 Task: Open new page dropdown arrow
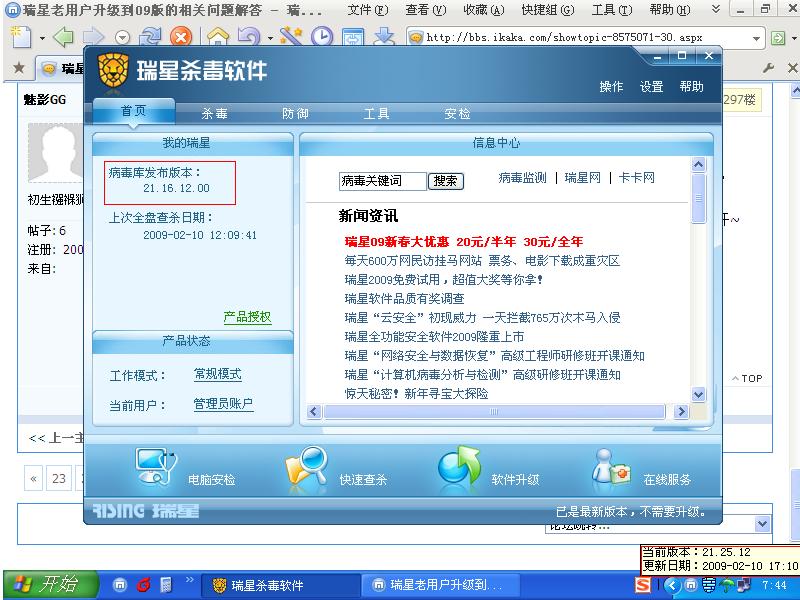click(42, 38)
